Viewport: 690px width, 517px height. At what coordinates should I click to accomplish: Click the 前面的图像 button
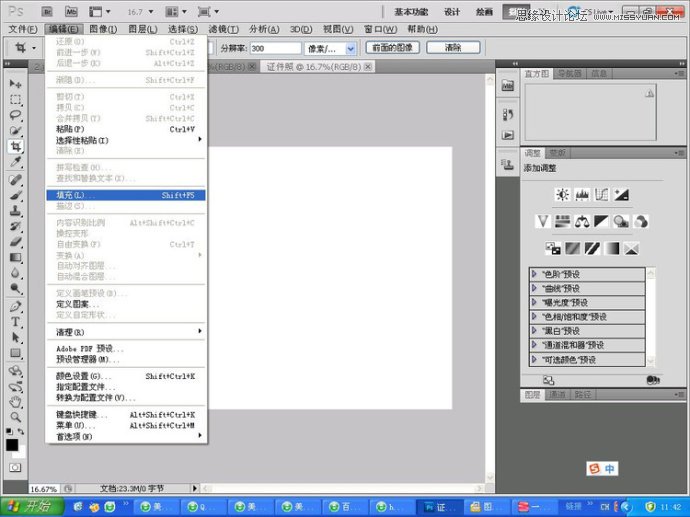point(392,48)
